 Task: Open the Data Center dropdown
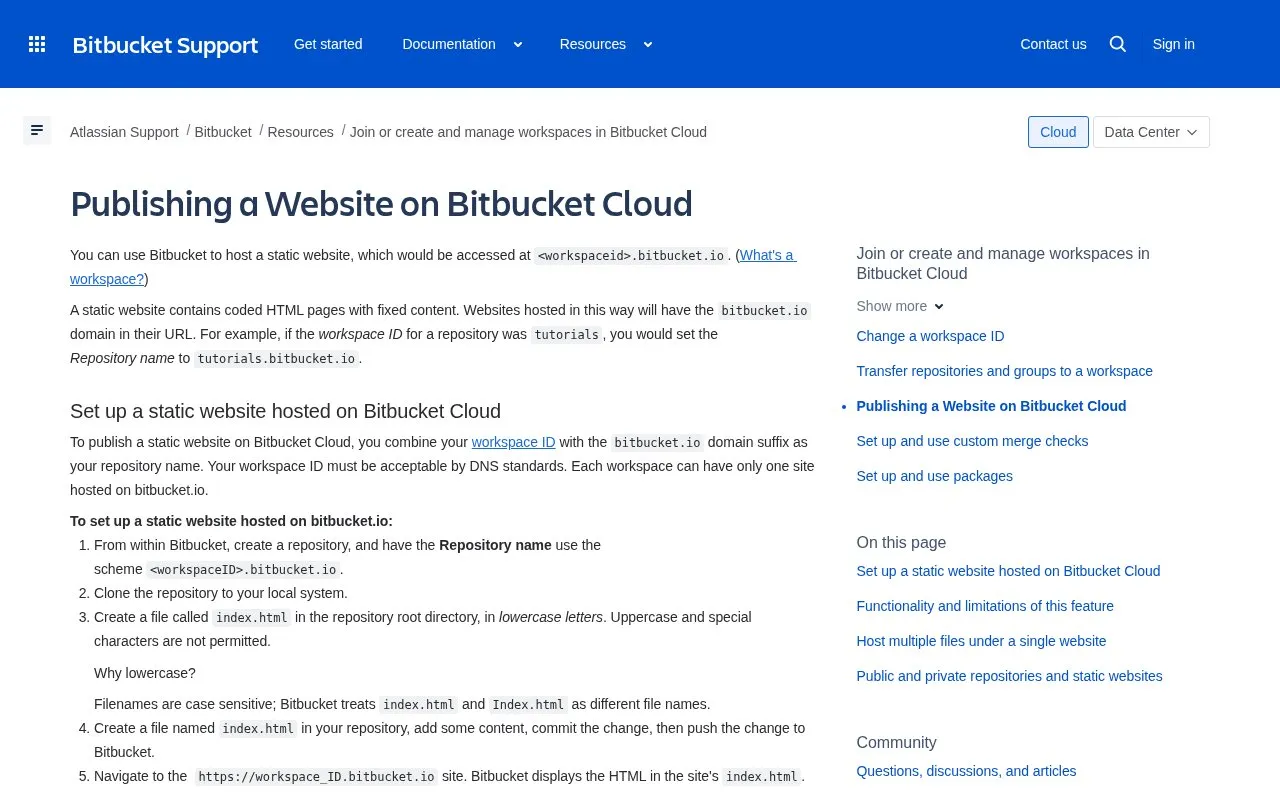click(x=1151, y=132)
